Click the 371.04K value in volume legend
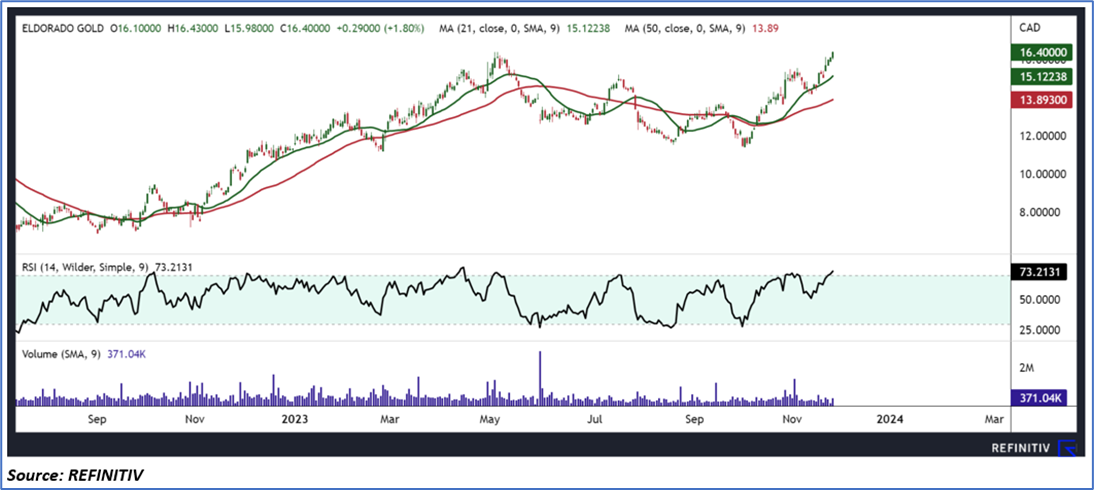1094x490 pixels. pos(126,355)
